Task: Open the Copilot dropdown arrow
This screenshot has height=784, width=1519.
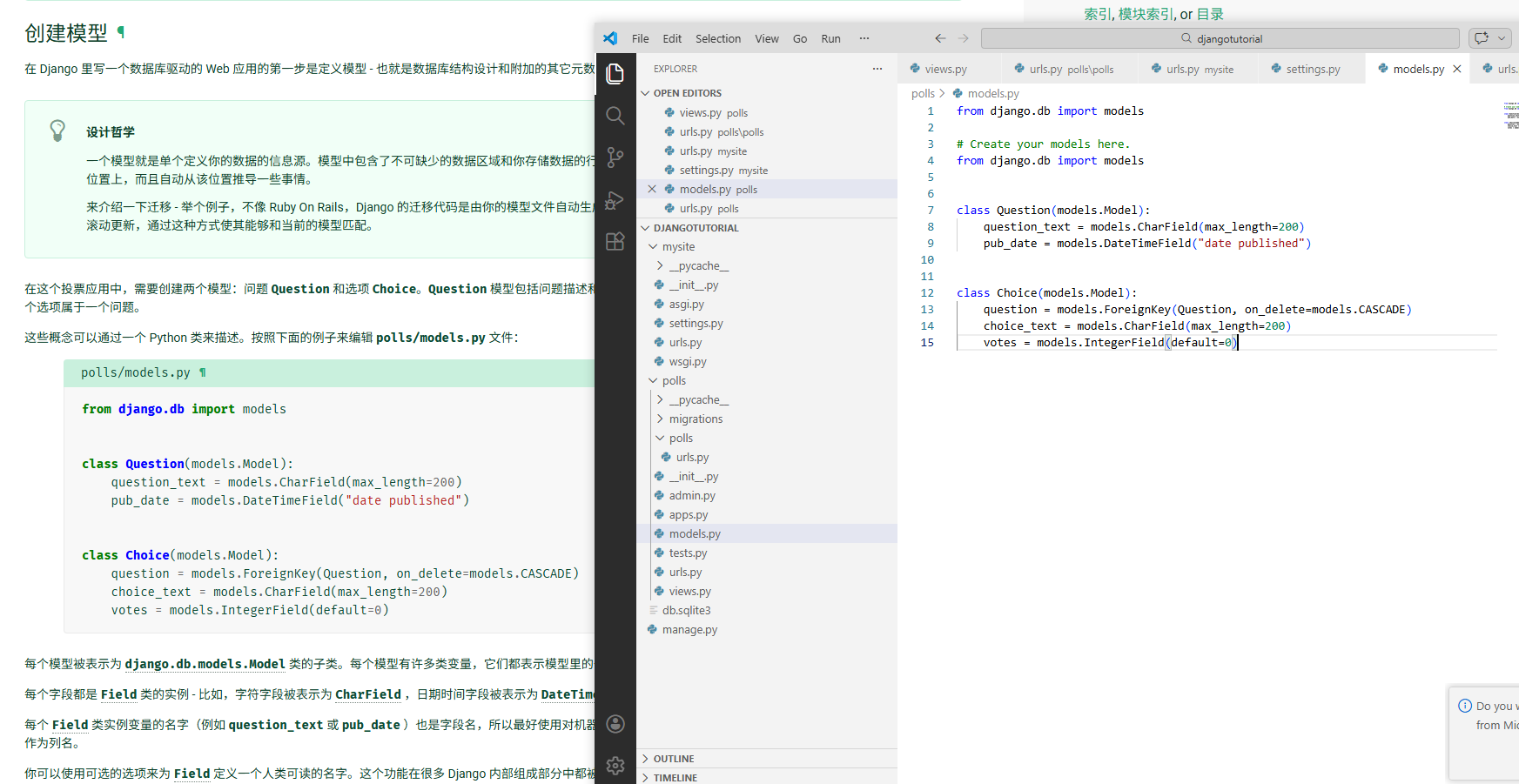Action: (x=1502, y=38)
